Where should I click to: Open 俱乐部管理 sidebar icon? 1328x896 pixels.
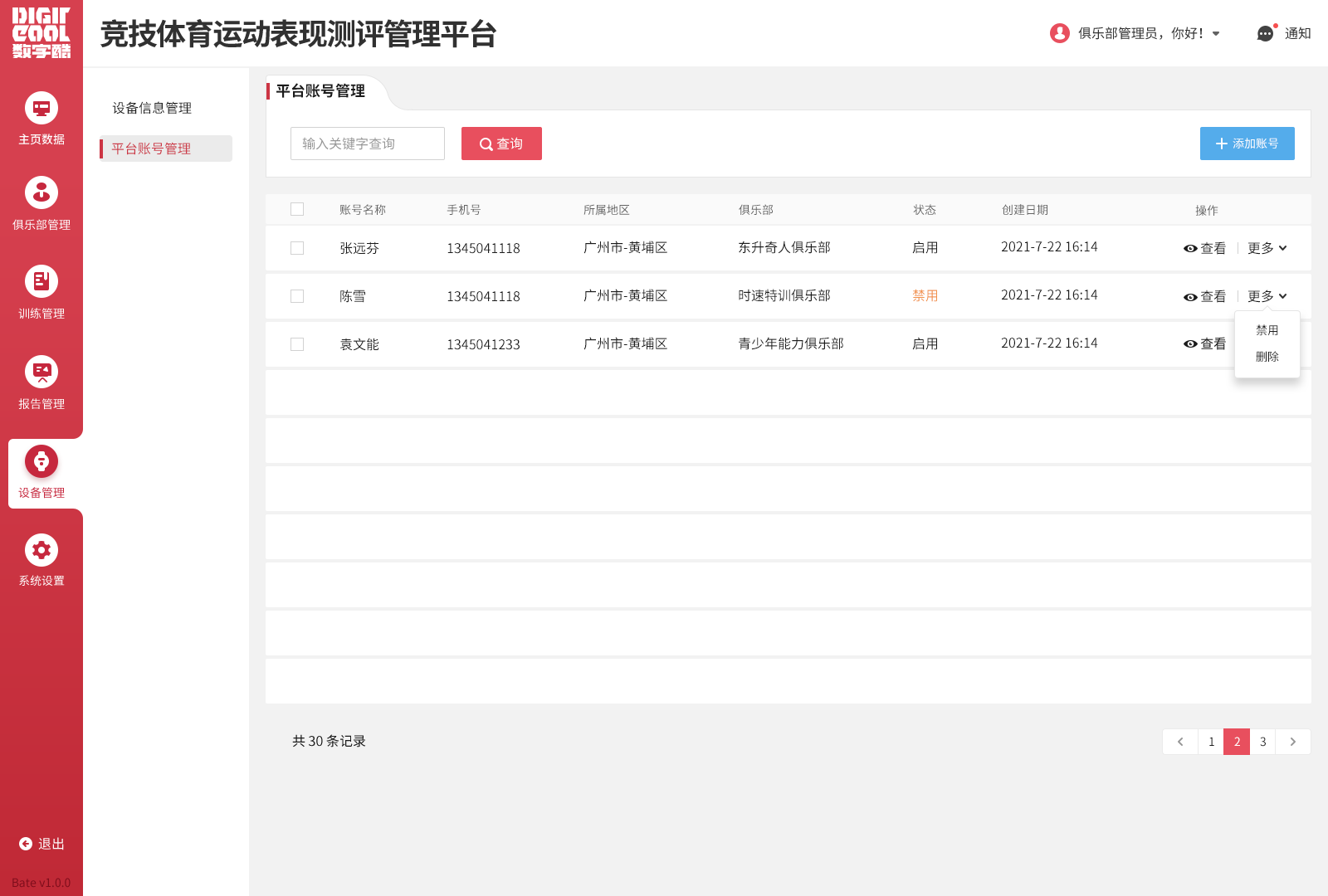[41, 192]
